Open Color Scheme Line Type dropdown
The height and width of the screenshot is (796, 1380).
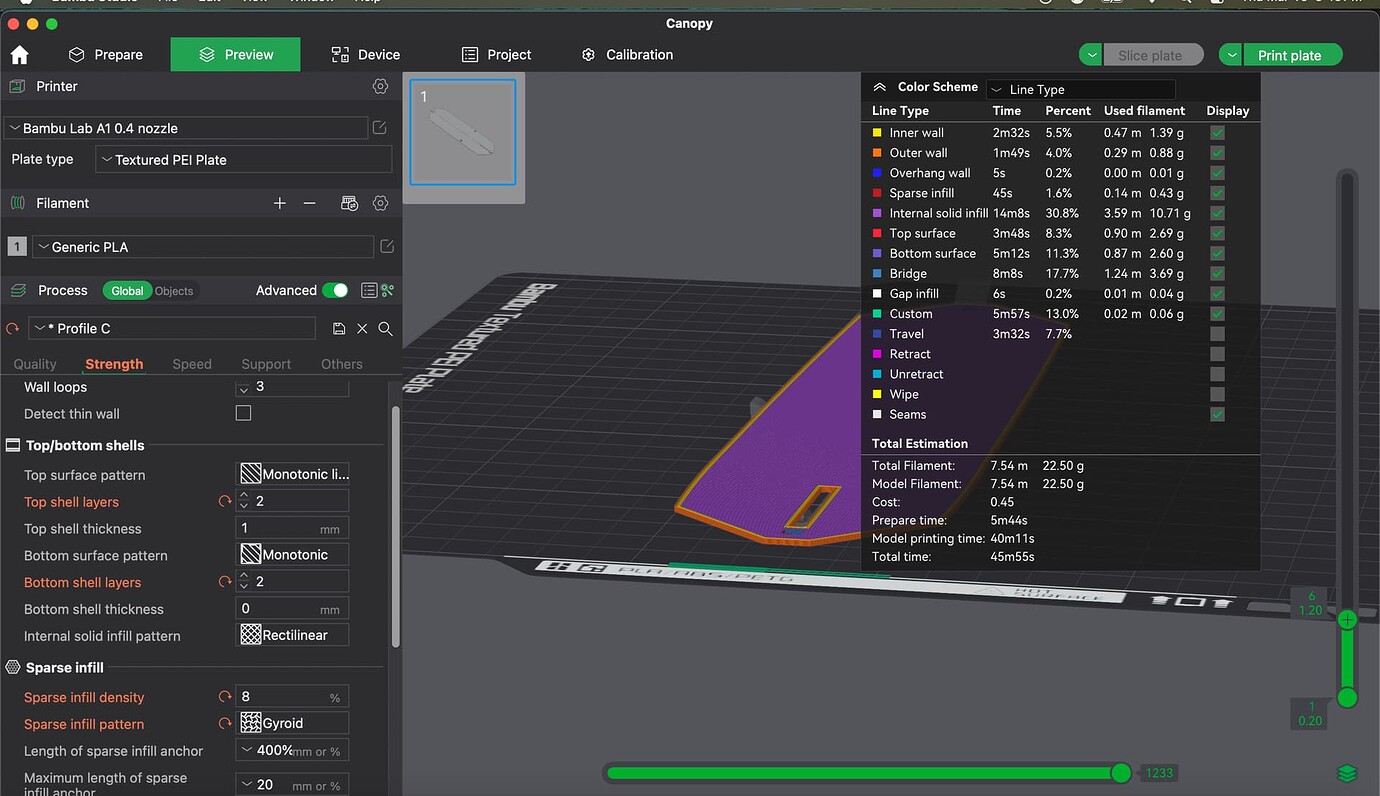tap(1080, 89)
